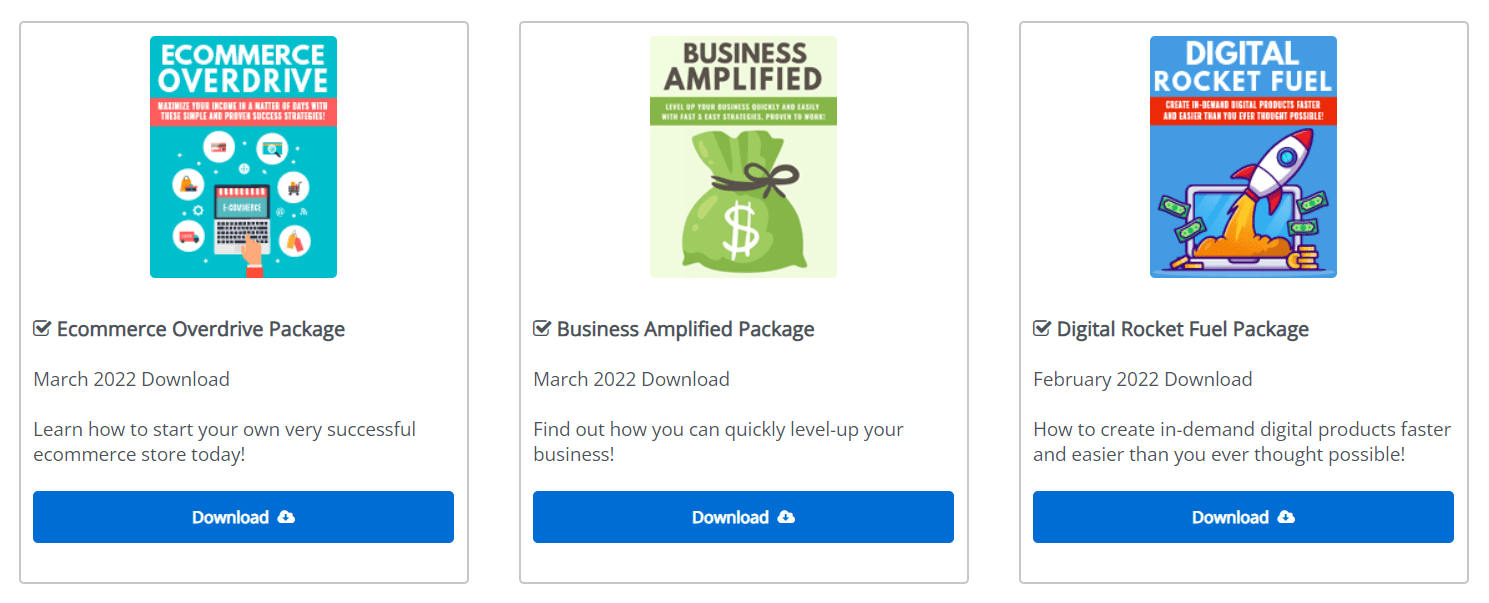
Task: Click the February 2022 Download date text
Action: coord(1142,379)
